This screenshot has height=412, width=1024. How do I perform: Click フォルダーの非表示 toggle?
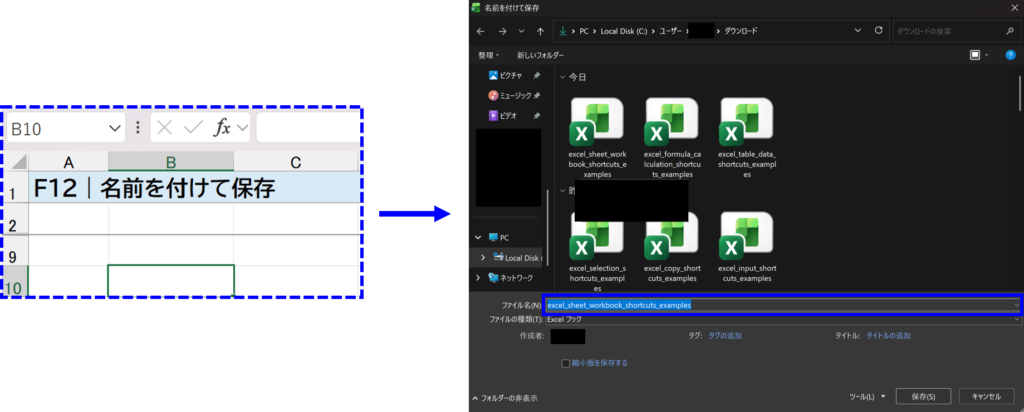(x=505, y=398)
